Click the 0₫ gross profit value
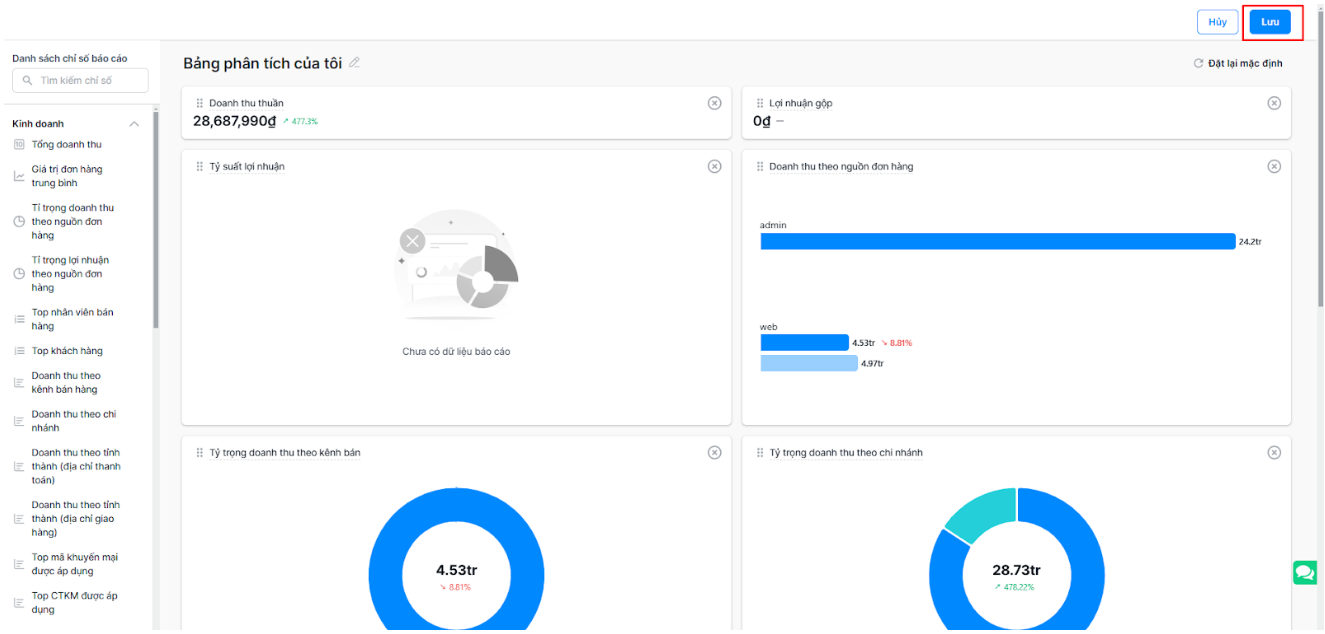Viewport: 1325px width, 634px height. (762, 121)
